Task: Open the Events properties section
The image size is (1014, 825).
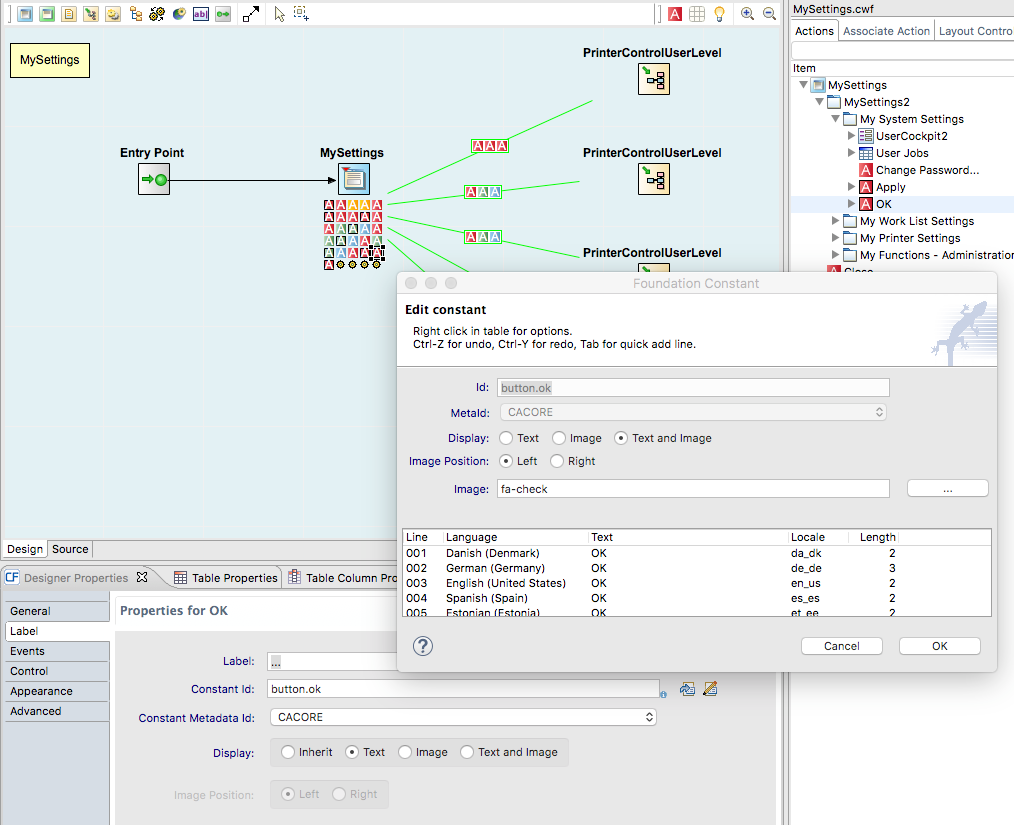Action: point(57,651)
